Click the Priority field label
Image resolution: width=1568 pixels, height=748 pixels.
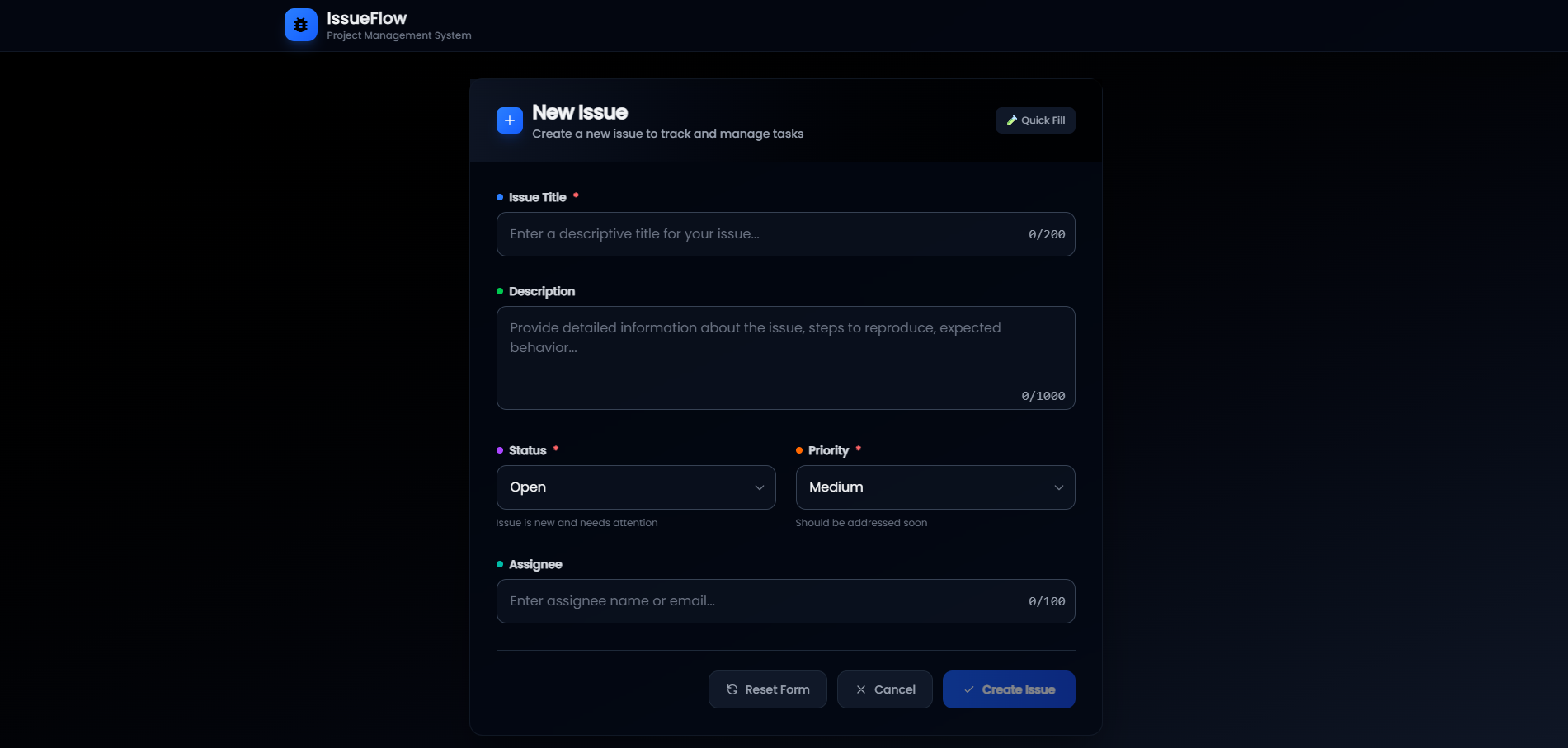(x=828, y=450)
